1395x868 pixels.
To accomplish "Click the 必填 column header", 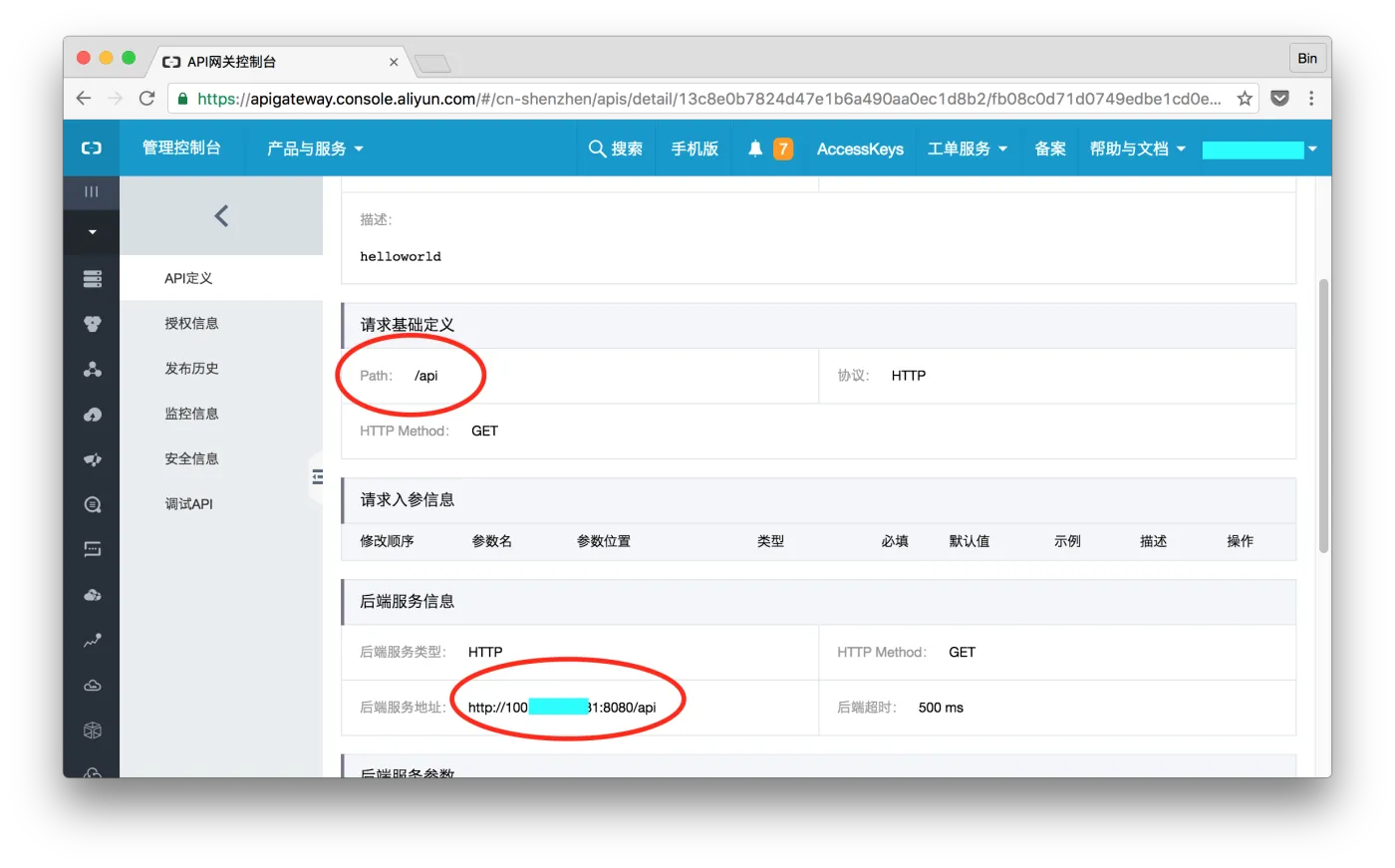I will 895,541.
